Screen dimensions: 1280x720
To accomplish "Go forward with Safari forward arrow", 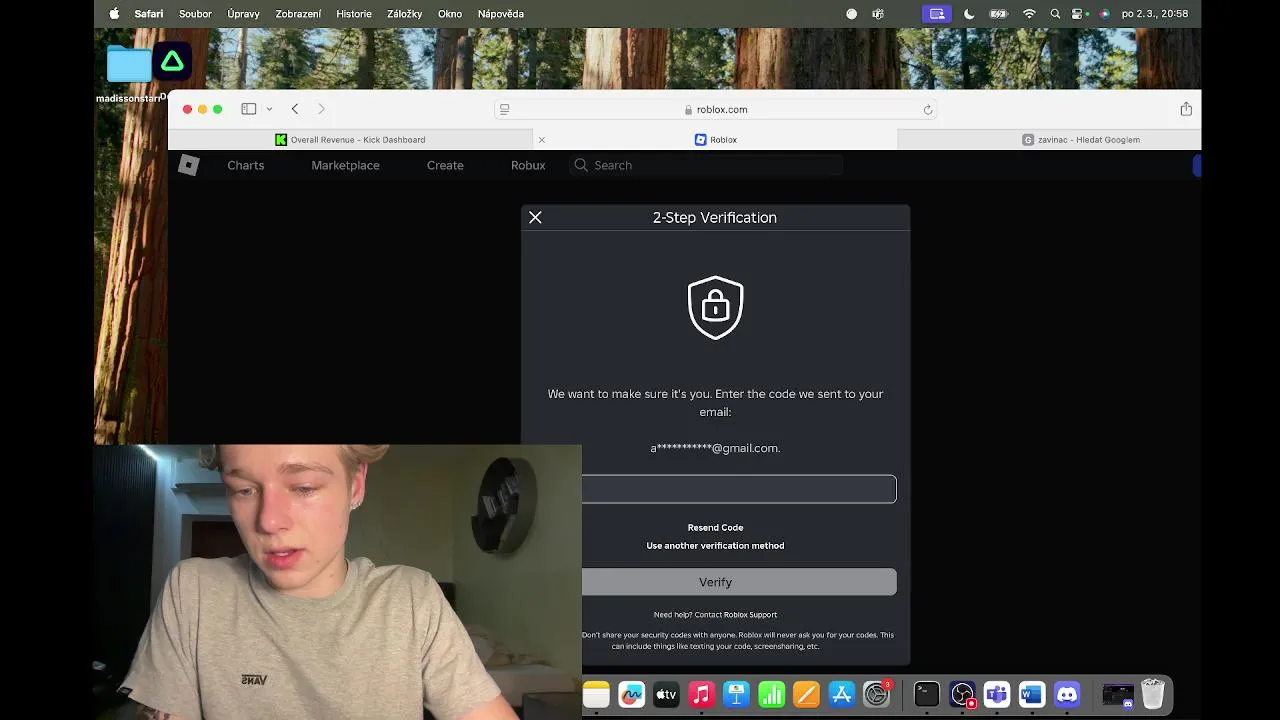I will coord(321,109).
